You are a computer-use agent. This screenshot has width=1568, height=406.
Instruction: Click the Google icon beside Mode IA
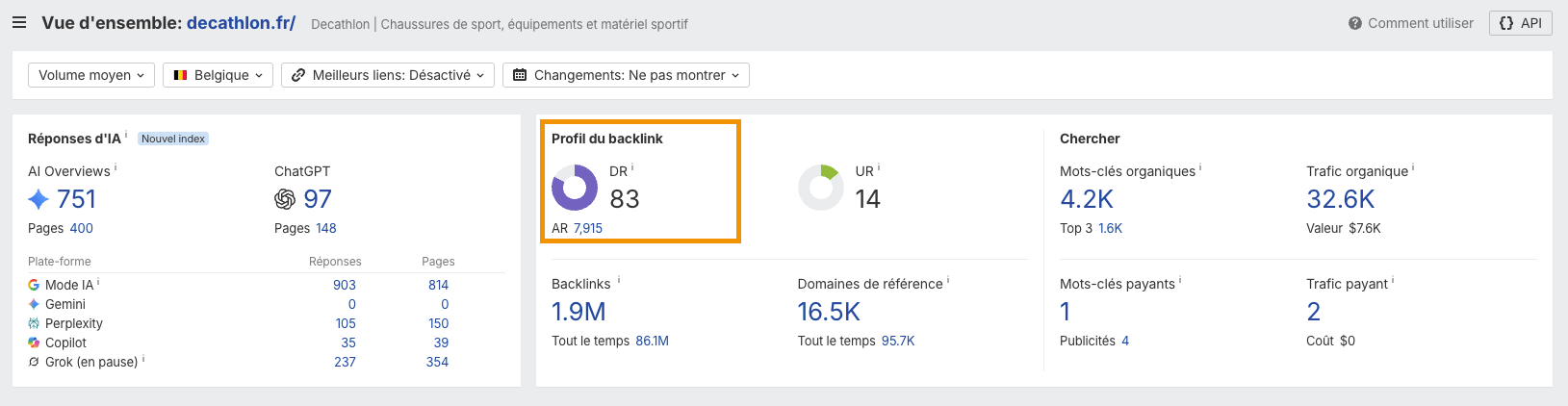pyautogui.click(x=34, y=285)
